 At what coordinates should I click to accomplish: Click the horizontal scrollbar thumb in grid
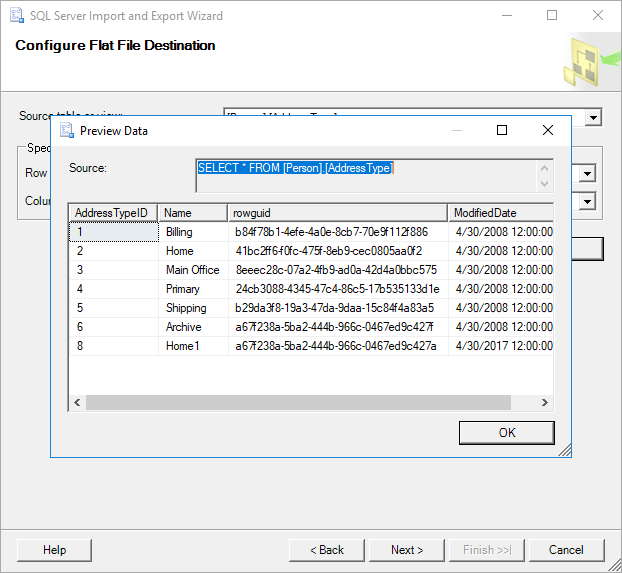[x=298, y=403]
